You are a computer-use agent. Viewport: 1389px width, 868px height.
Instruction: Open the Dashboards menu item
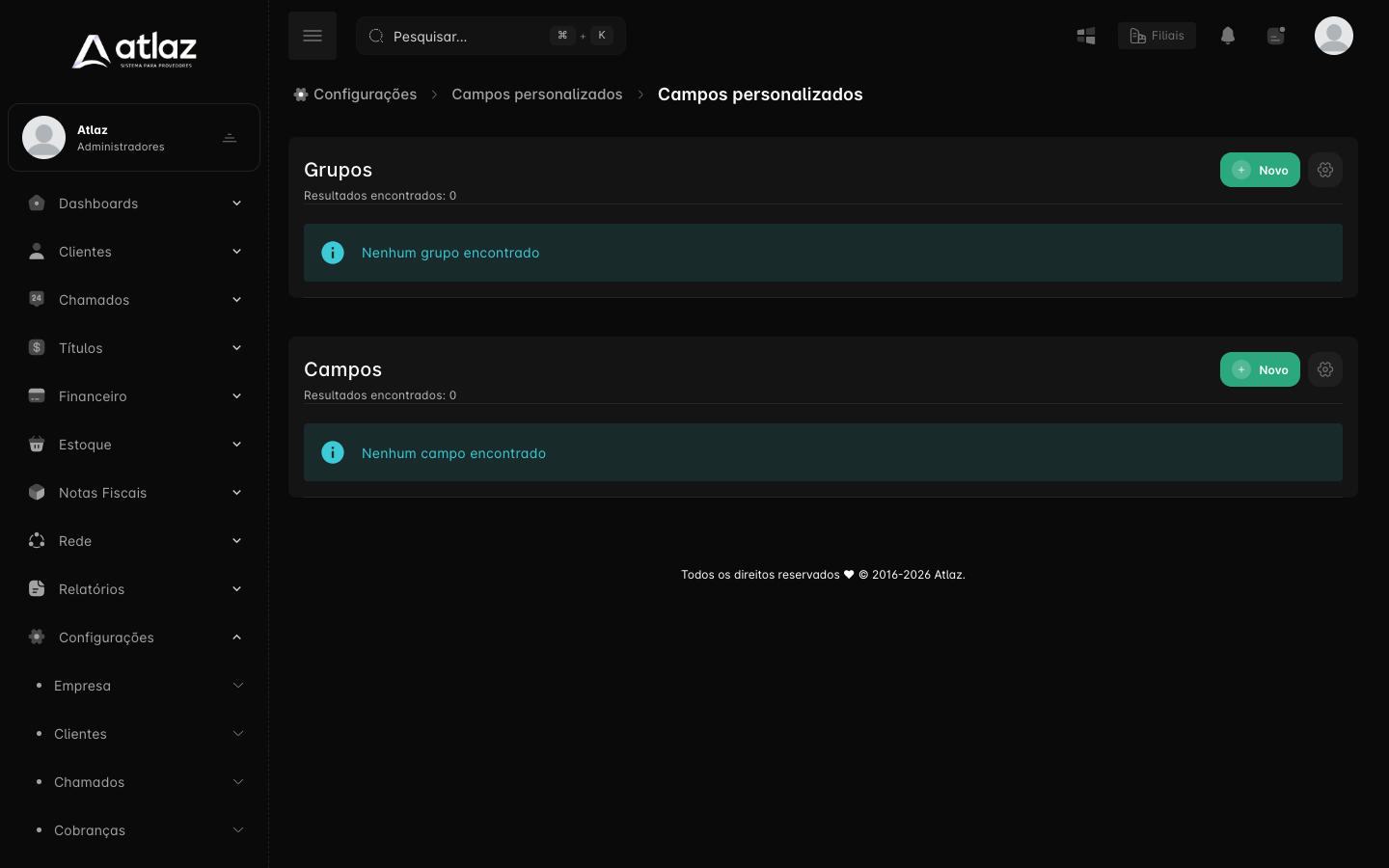click(134, 203)
